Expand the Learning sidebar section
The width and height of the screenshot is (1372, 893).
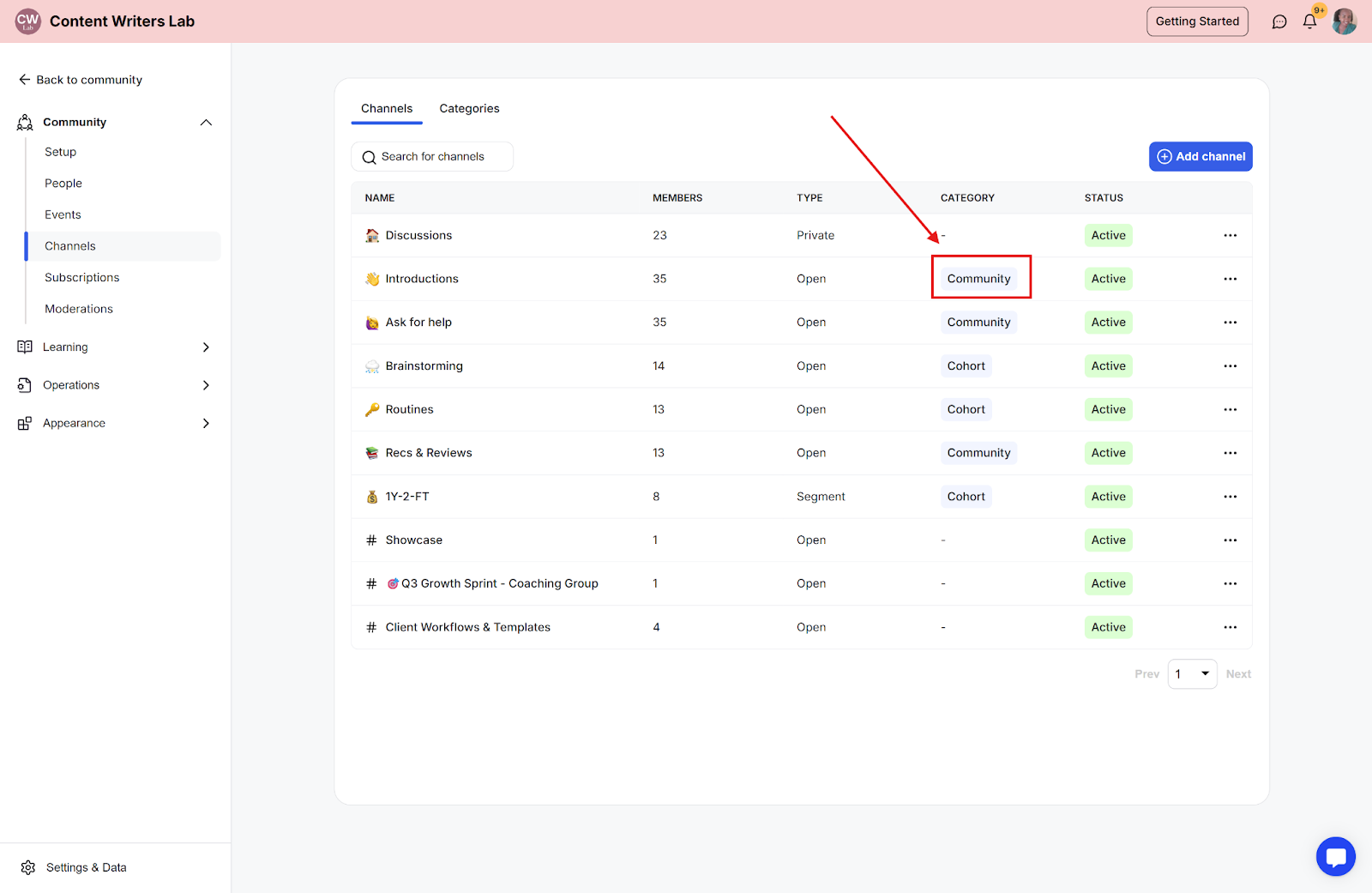[x=206, y=347]
